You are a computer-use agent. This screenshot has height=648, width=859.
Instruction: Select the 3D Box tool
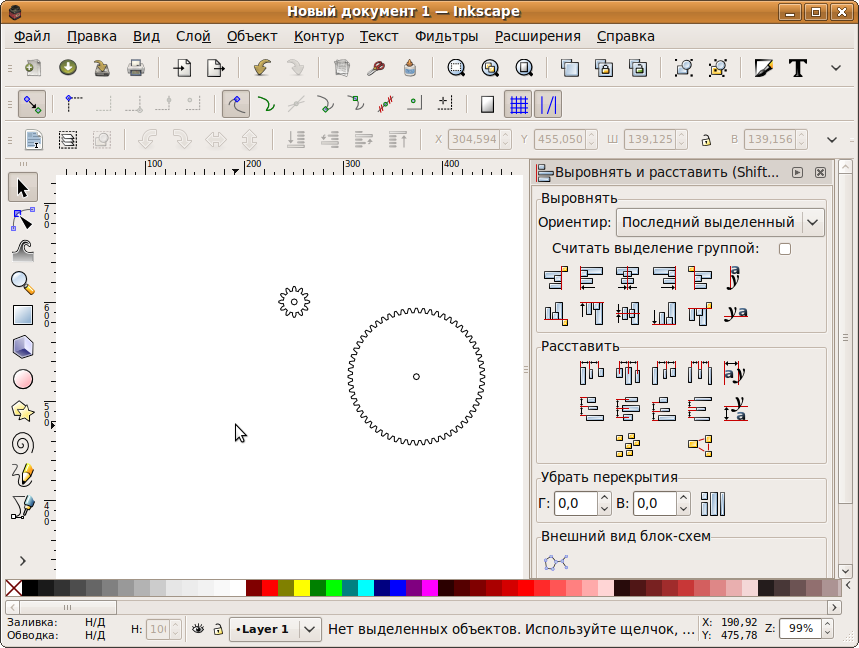(x=23, y=347)
